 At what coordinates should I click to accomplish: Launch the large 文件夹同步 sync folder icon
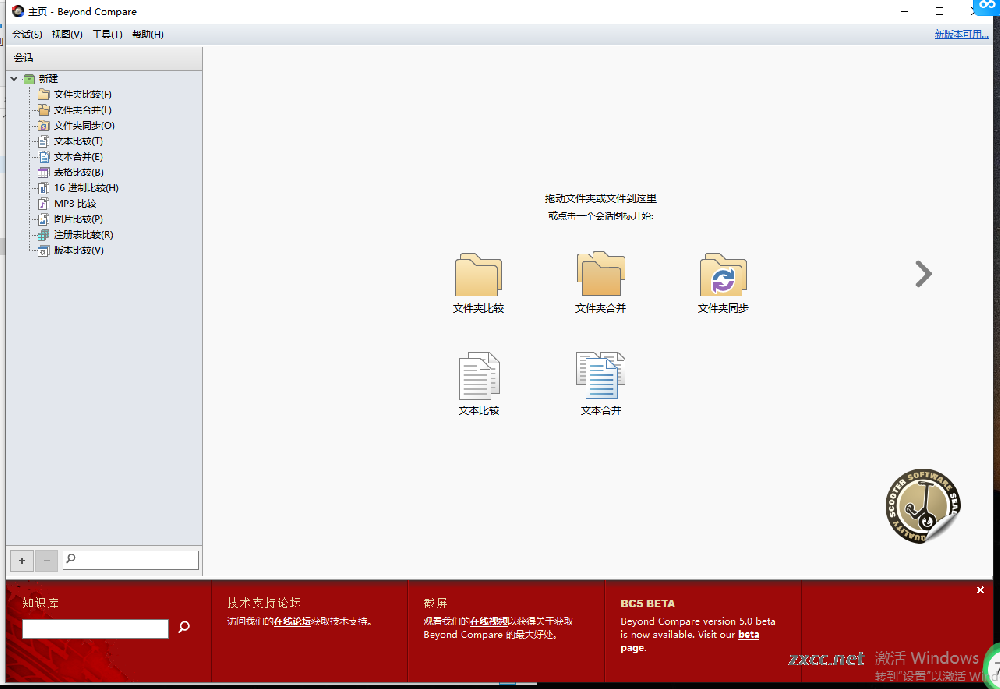(x=723, y=274)
